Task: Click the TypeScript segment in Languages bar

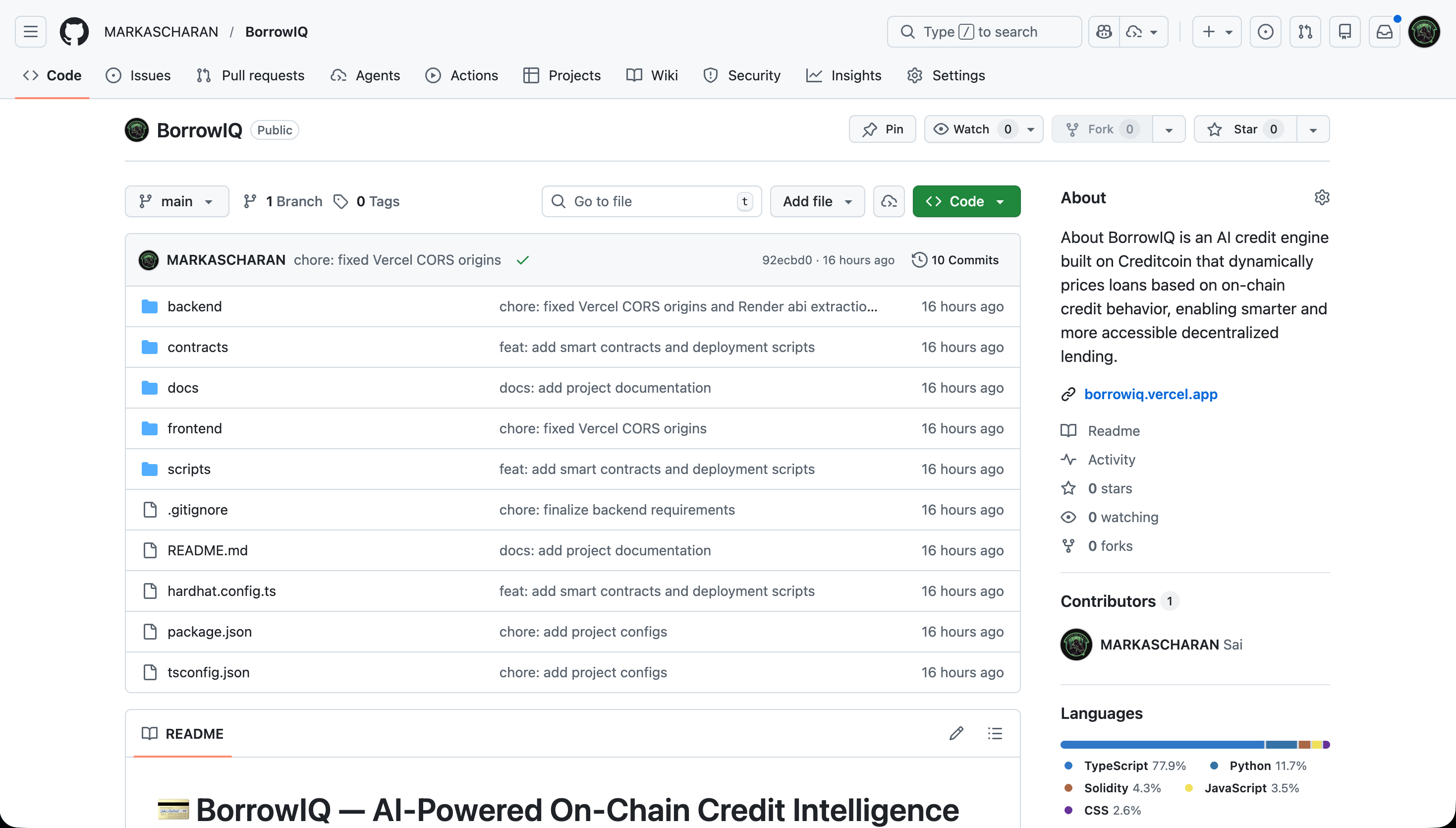Action: (1162, 745)
